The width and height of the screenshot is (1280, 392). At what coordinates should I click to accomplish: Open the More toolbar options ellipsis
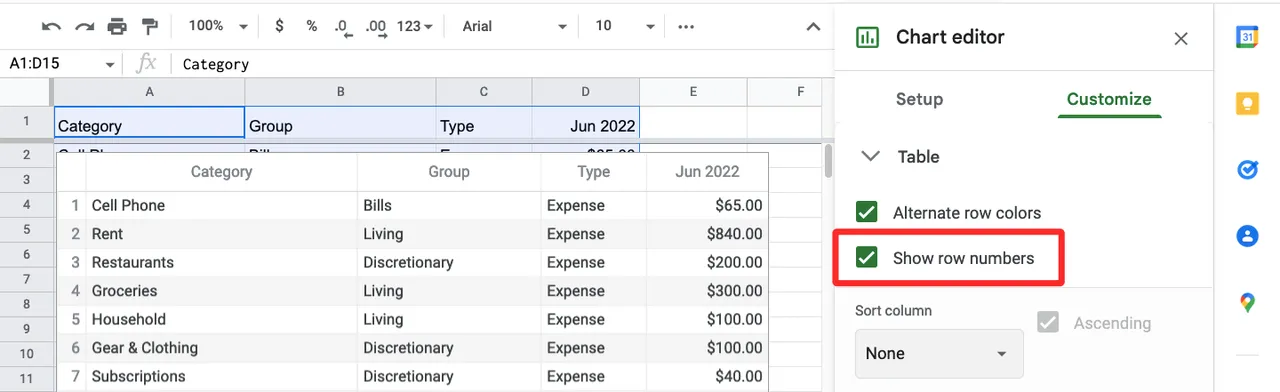[x=686, y=26]
